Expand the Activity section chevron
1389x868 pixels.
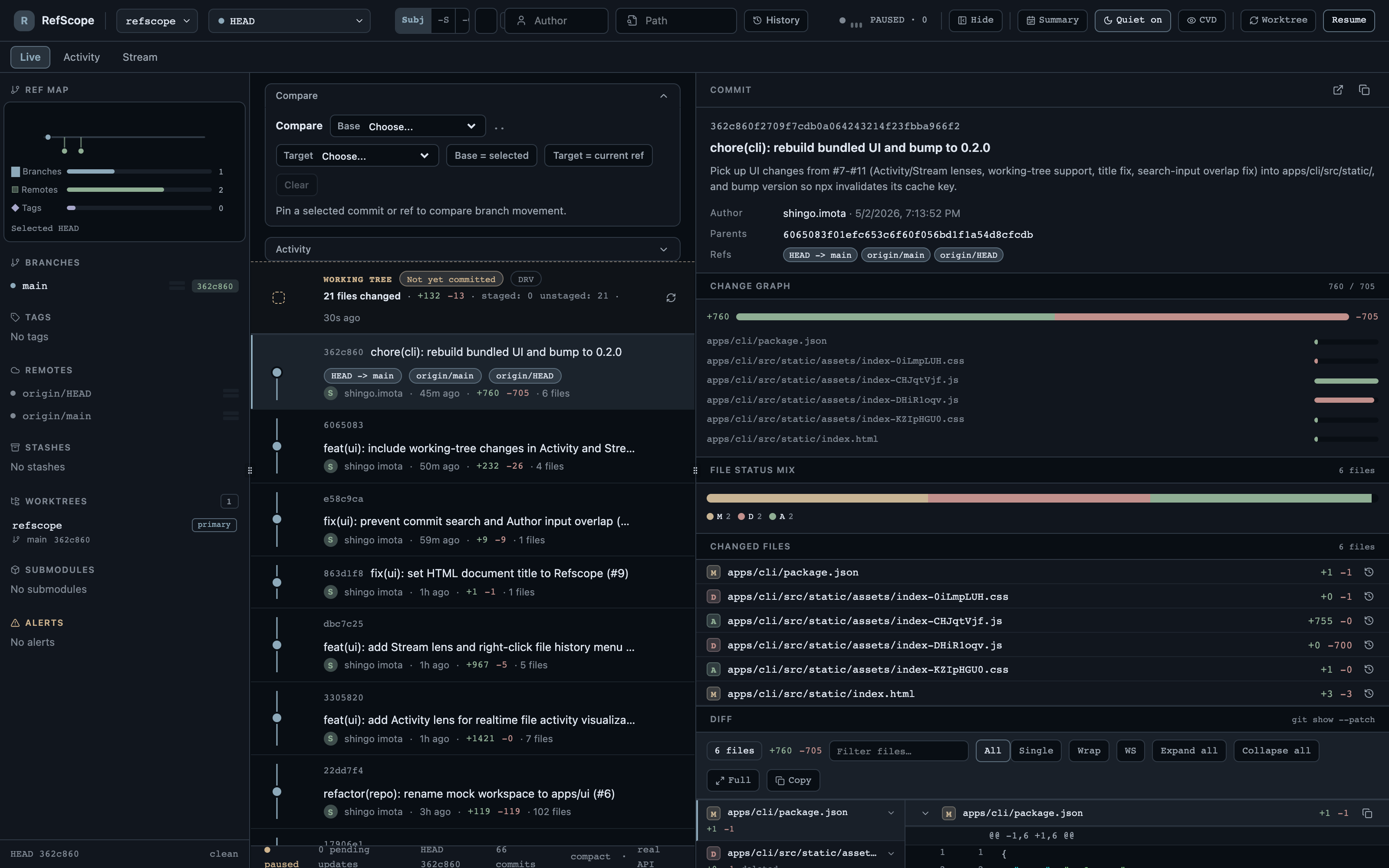664,249
